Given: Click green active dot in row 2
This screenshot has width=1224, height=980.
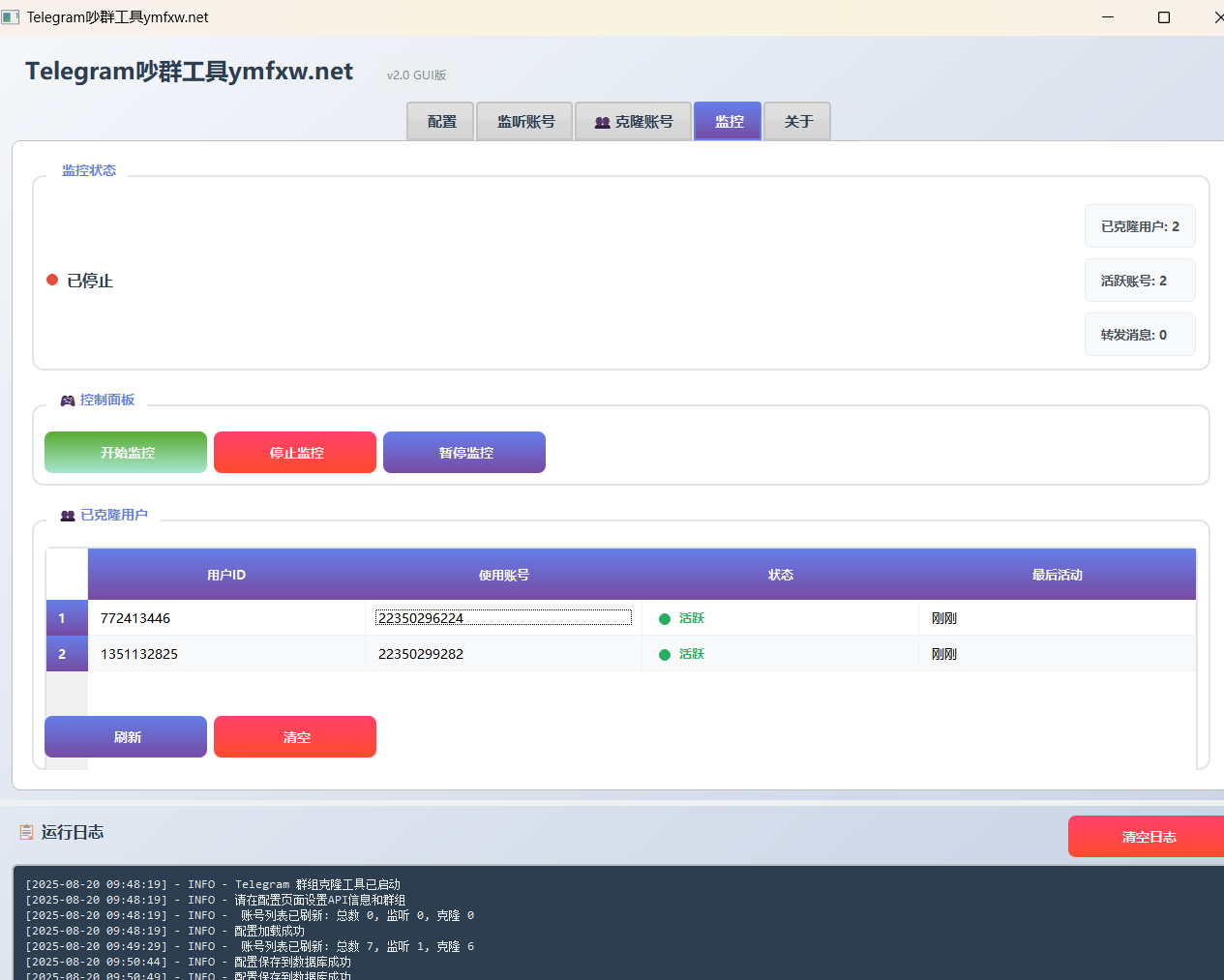Looking at the screenshot, I should tap(665, 655).
